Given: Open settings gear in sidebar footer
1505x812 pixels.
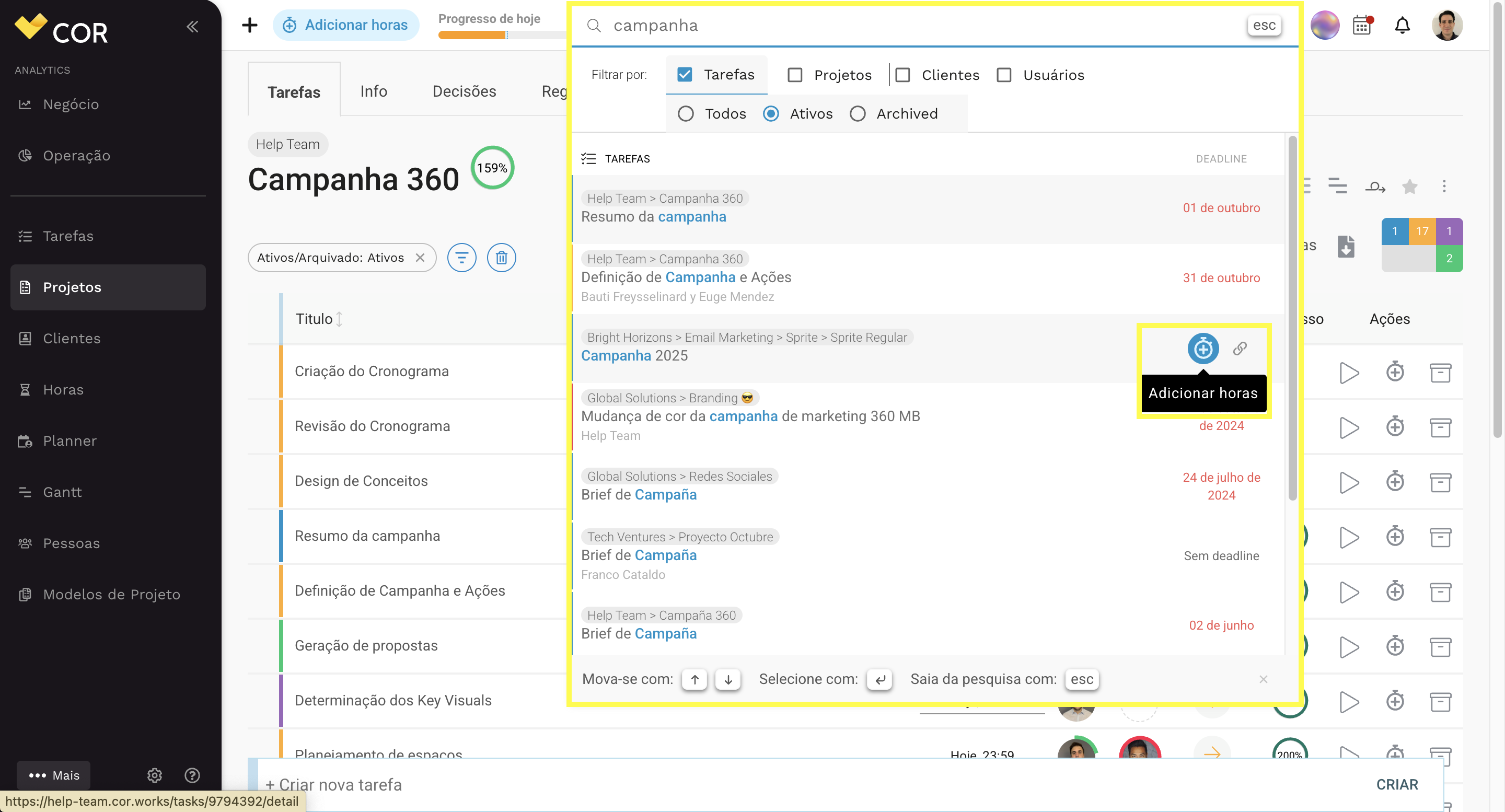Looking at the screenshot, I should click(x=154, y=775).
